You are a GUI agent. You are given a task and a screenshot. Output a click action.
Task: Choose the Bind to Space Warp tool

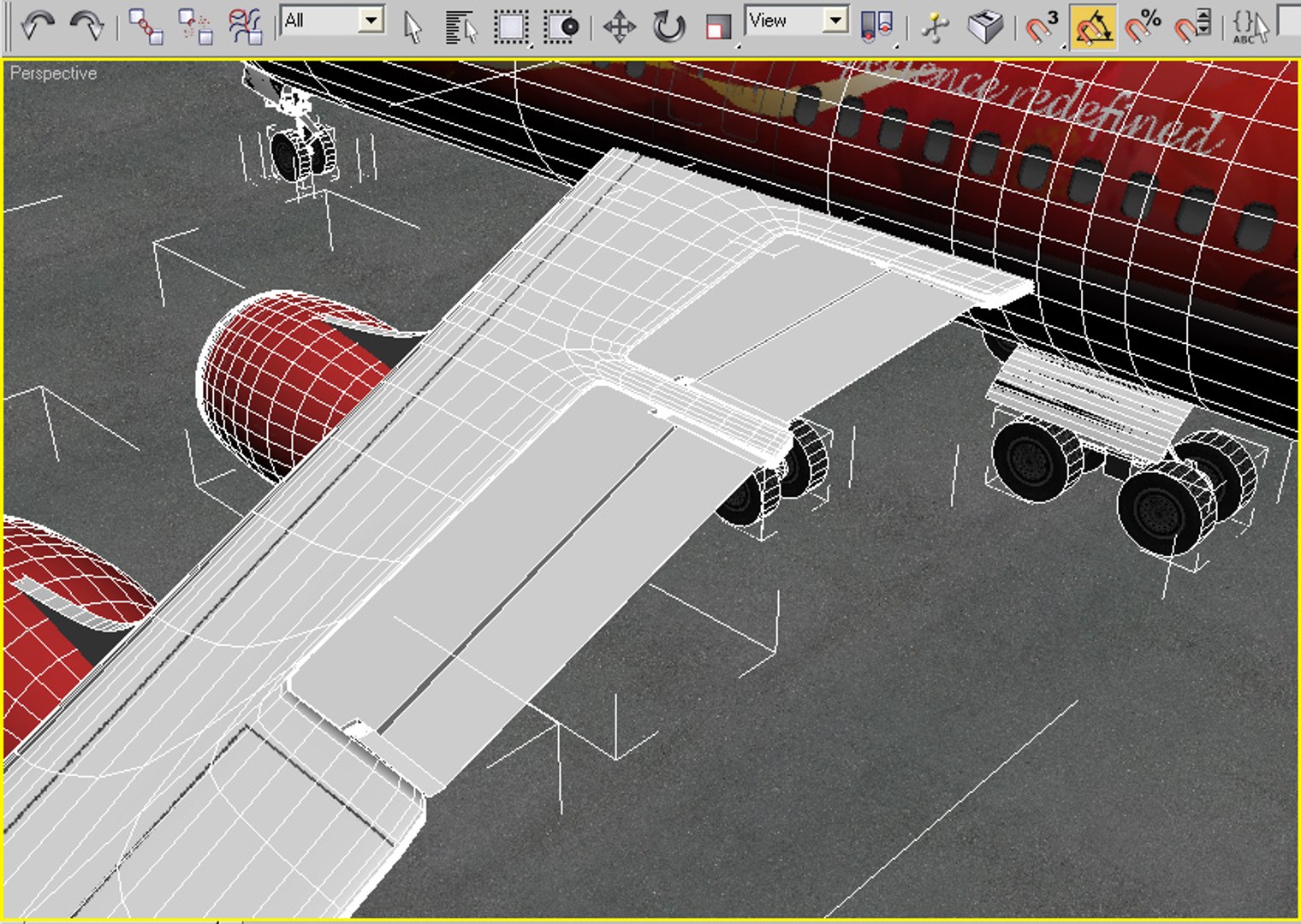246,27
